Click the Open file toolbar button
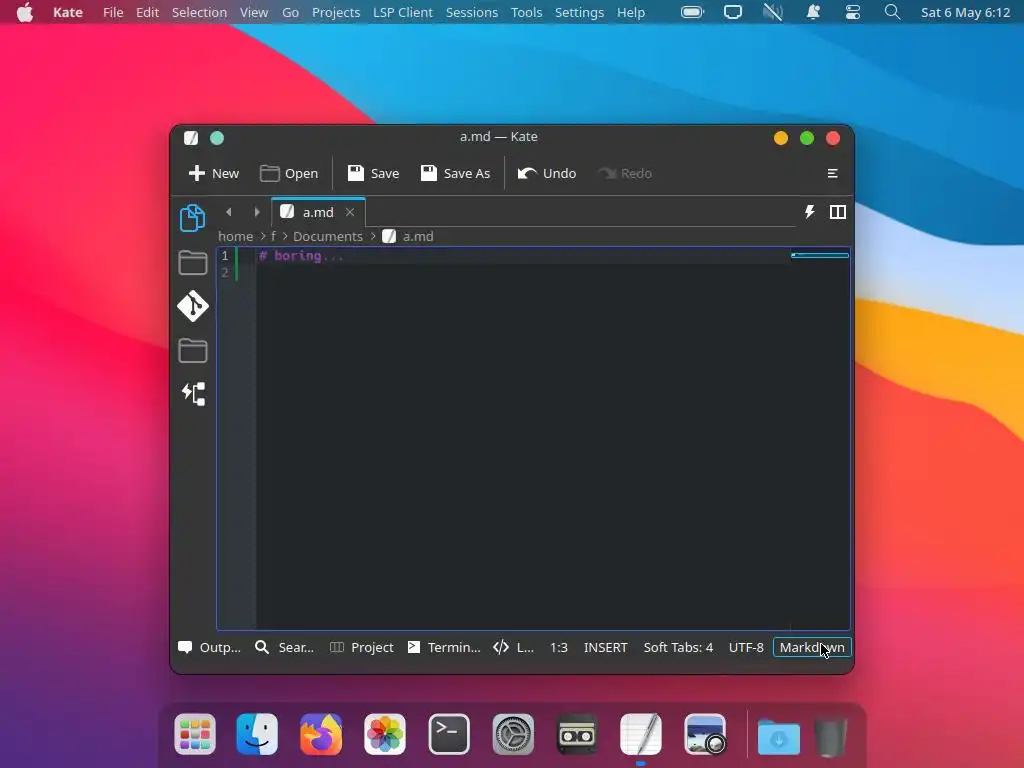The width and height of the screenshot is (1024, 768). click(289, 173)
